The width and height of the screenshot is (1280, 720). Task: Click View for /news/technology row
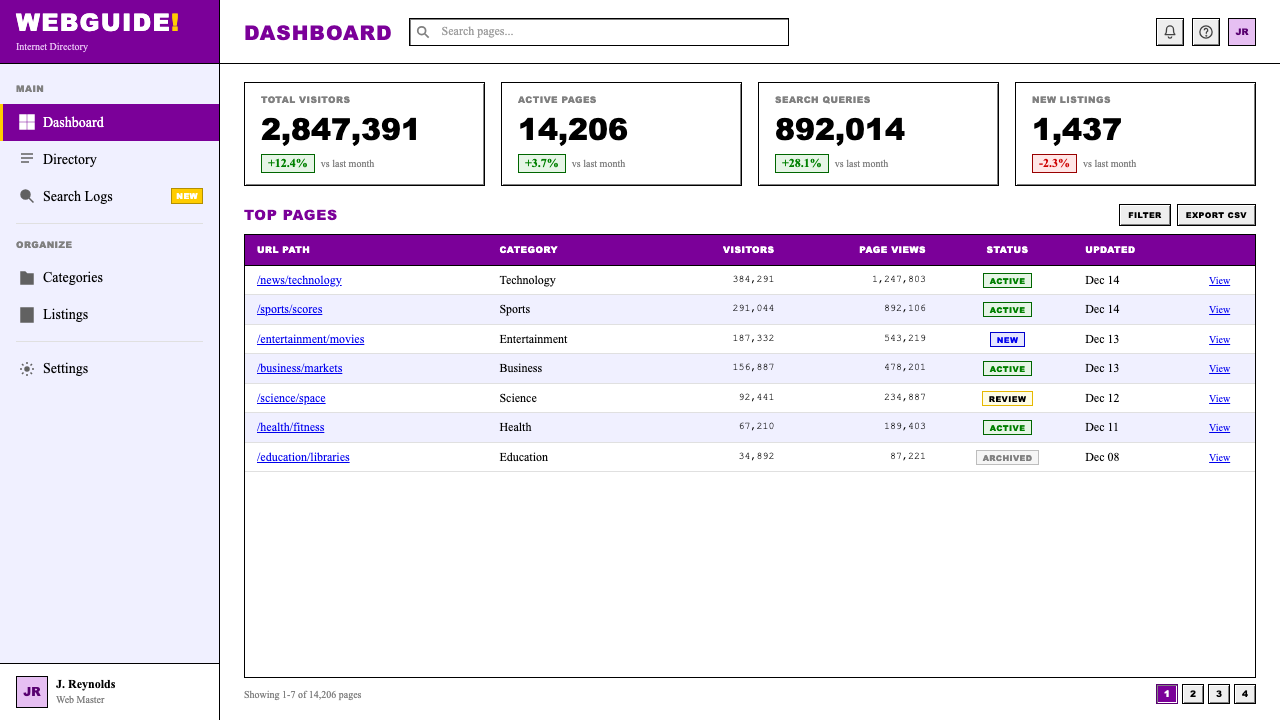pyautogui.click(x=1219, y=281)
